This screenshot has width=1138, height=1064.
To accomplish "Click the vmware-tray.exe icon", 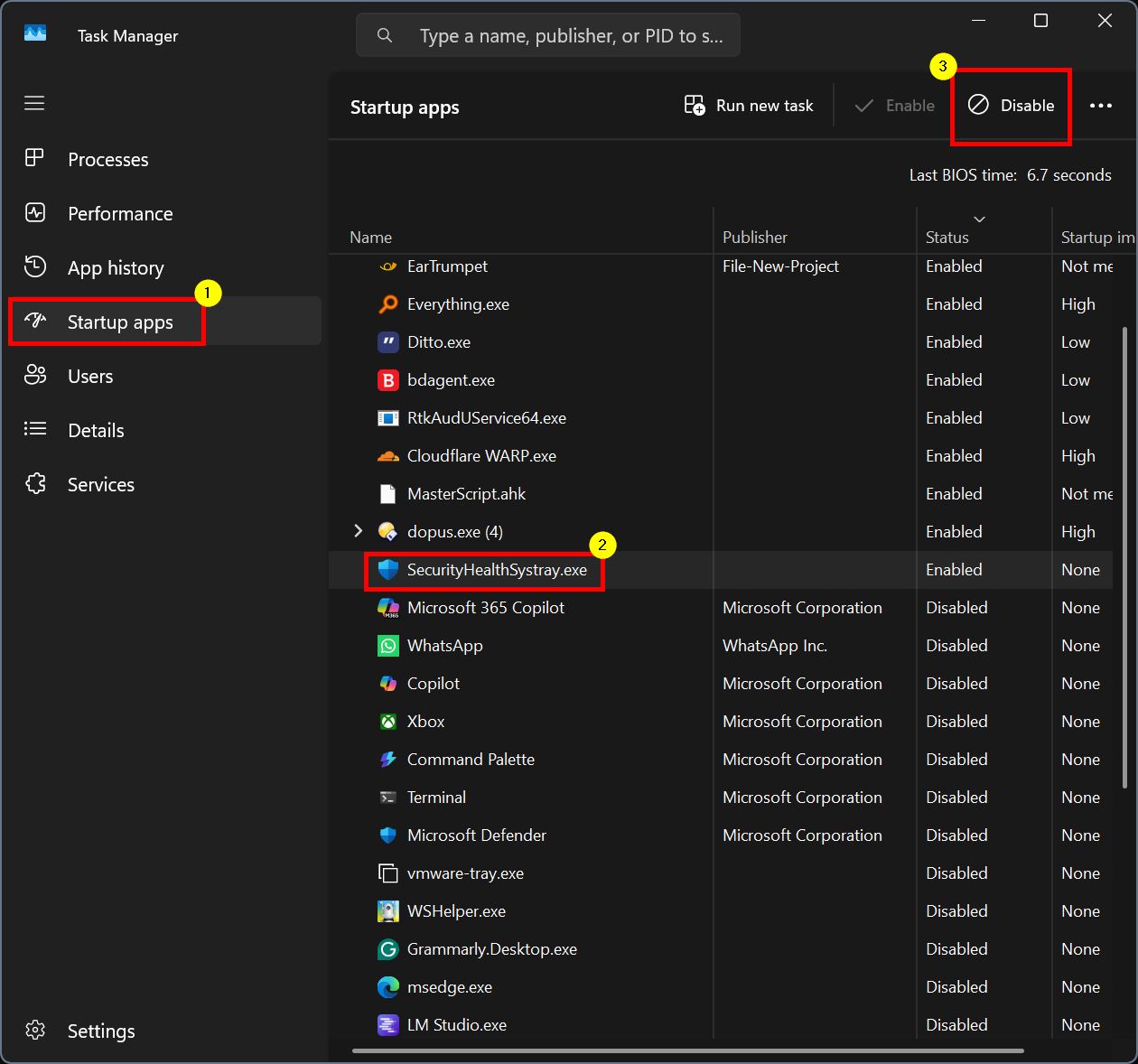I will [388, 873].
